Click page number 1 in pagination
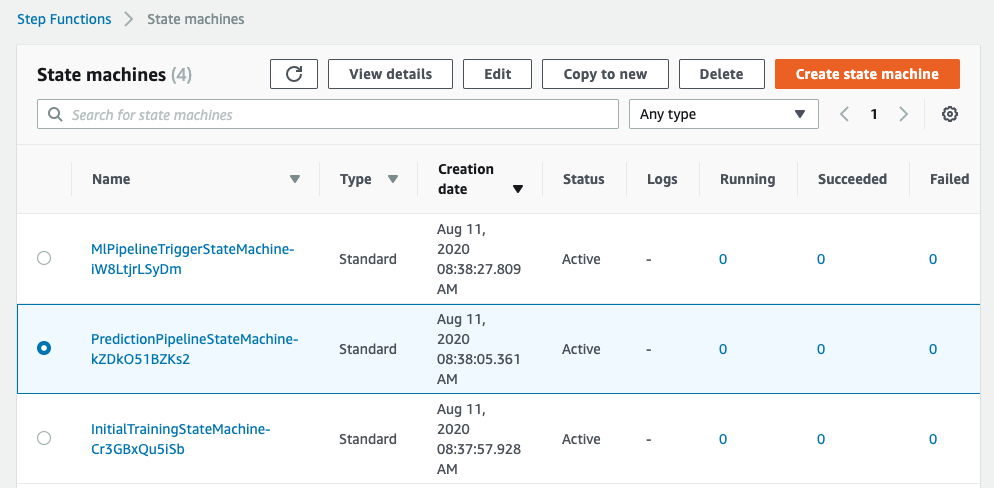 874,114
